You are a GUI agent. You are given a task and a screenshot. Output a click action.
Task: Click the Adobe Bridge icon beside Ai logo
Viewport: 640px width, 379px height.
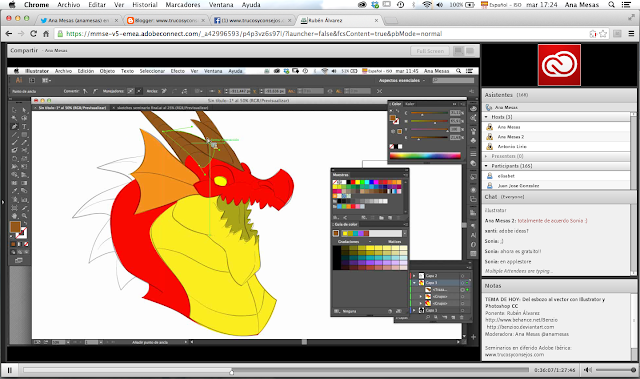(x=32, y=80)
